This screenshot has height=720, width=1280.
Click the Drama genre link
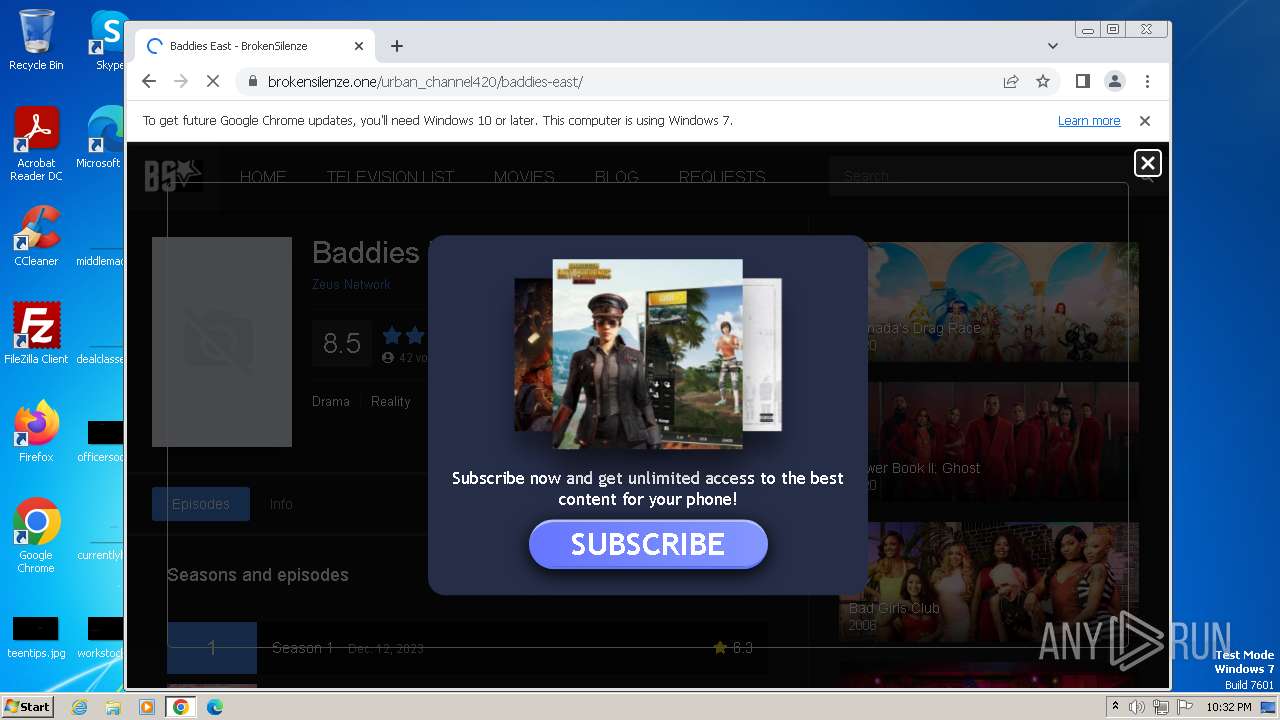(x=331, y=401)
